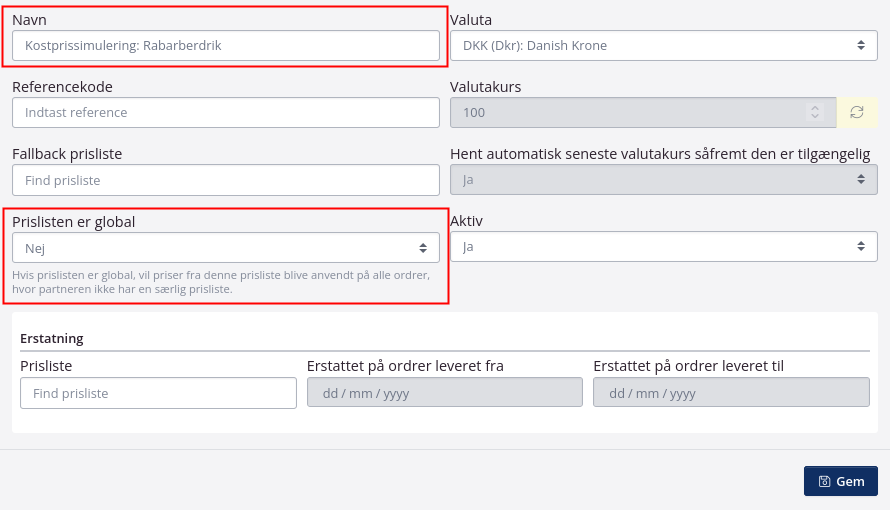The image size is (890, 510).
Task: Expand the Prislisten er global dropdown
Action: point(225,248)
